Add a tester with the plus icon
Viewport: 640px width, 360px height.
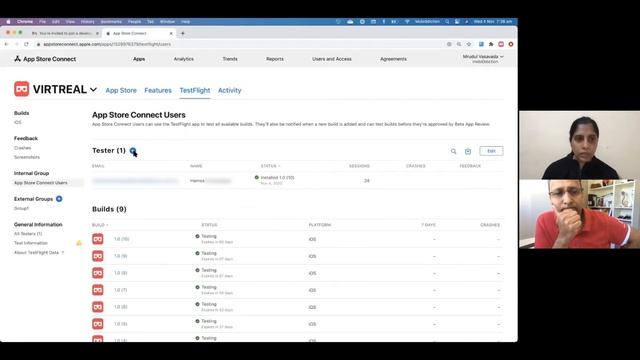133,151
